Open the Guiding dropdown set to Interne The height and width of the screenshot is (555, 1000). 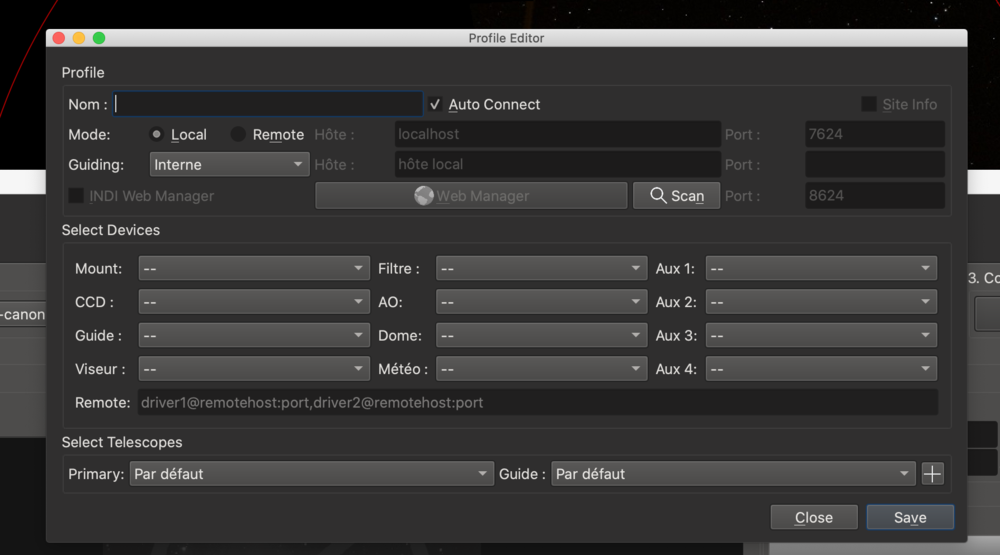tap(229, 164)
